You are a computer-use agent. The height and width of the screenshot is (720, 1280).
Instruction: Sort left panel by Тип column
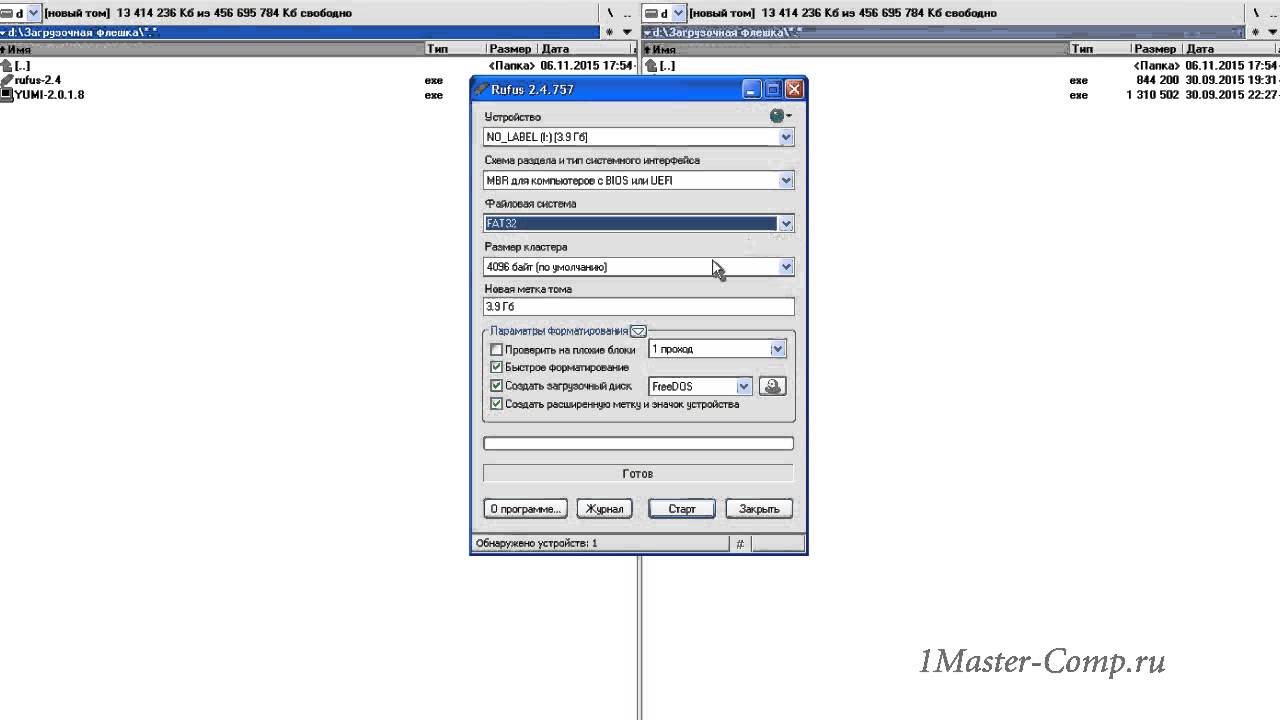coord(454,48)
